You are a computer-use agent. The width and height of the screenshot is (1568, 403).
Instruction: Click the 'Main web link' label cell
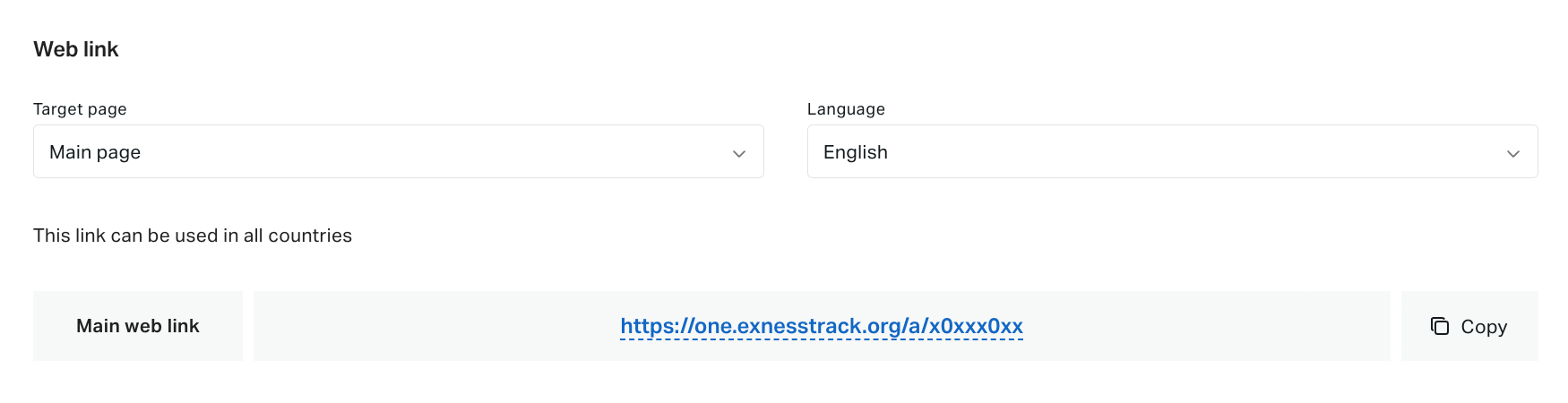tap(138, 326)
